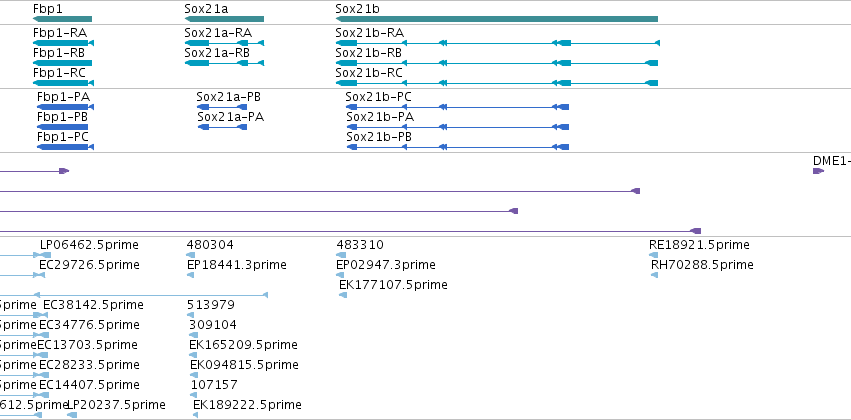Click the 480304 label text
The height and width of the screenshot is (420, 851).
pos(210,245)
